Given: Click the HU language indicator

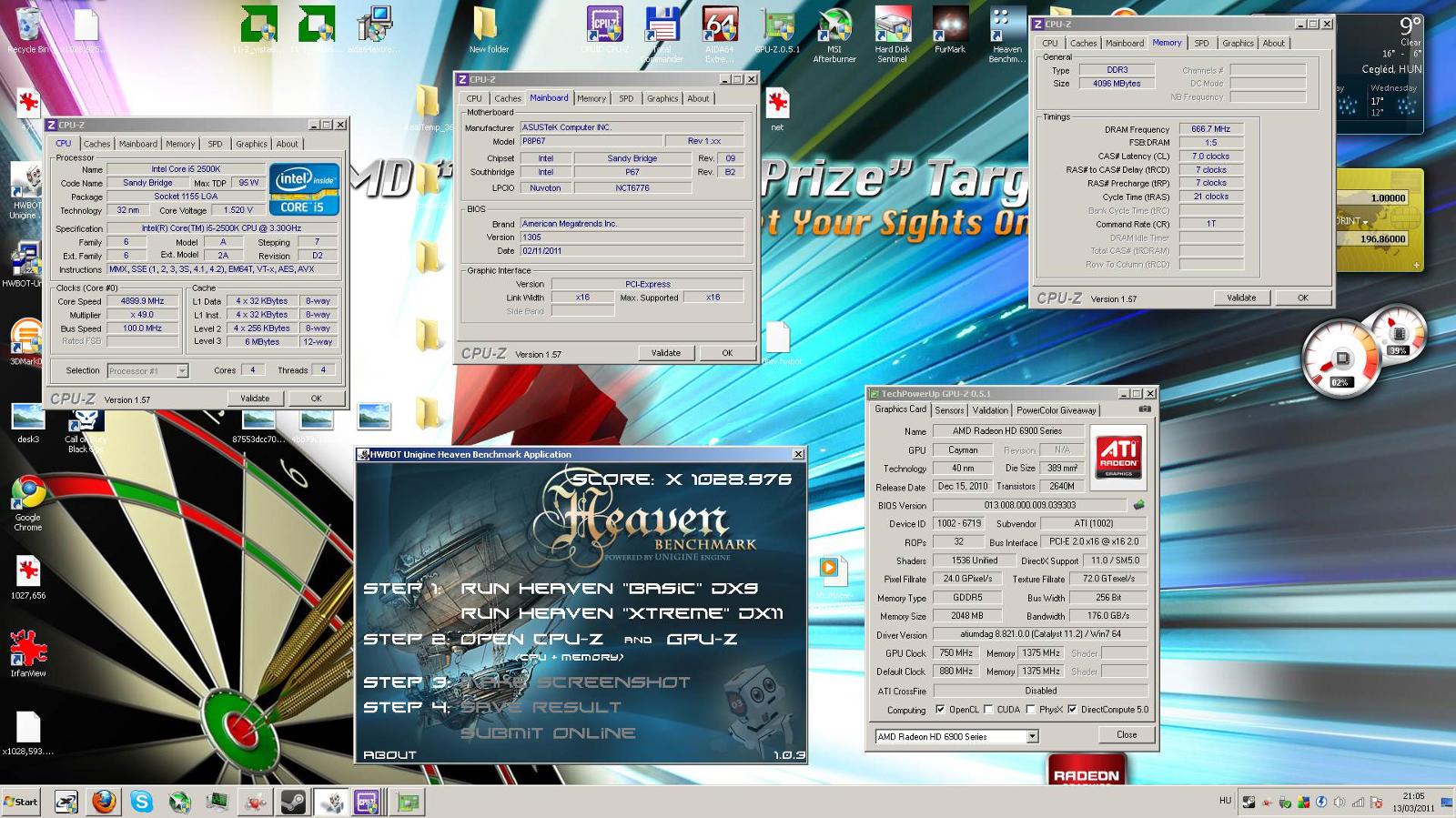Looking at the screenshot, I should [x=1225, y=801].
